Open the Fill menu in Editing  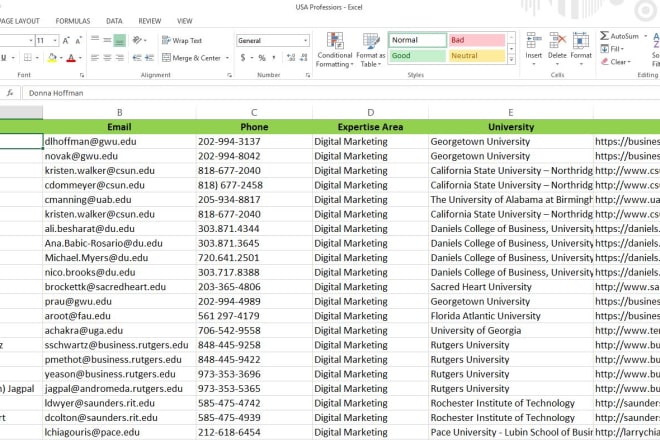pyautogui.click(x=612, y=49)
